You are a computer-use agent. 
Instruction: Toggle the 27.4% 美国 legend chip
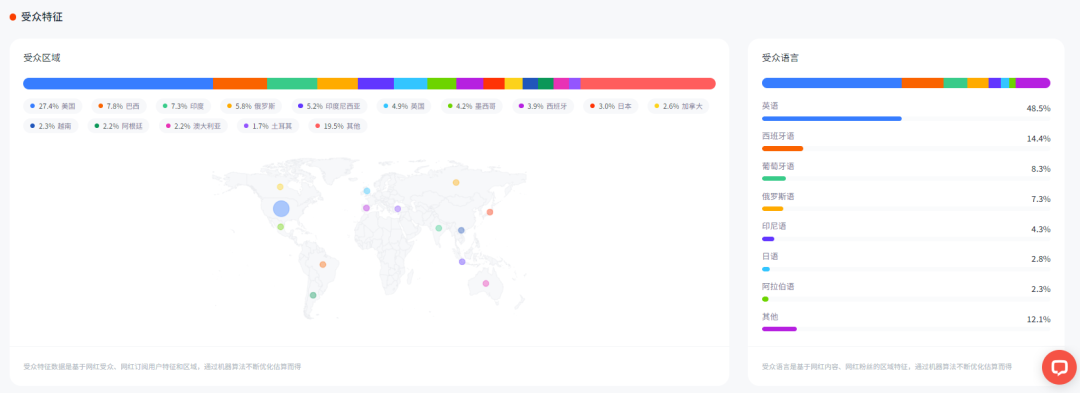52,107
